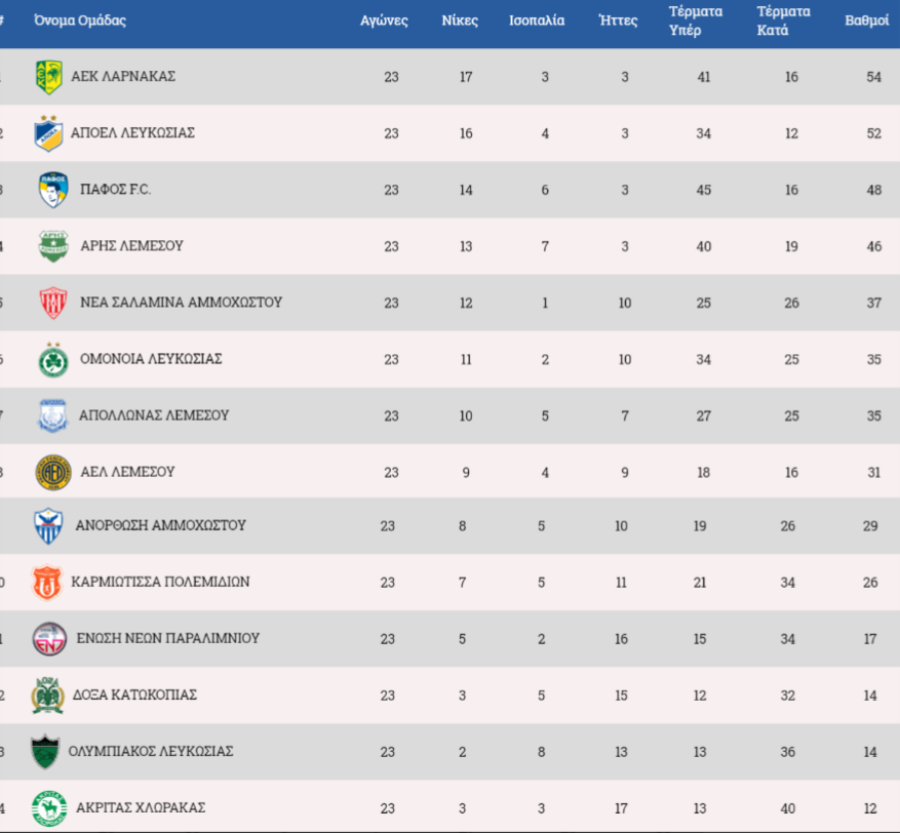Click the Omonoia shamrock logo

click(x=53, y=359)
